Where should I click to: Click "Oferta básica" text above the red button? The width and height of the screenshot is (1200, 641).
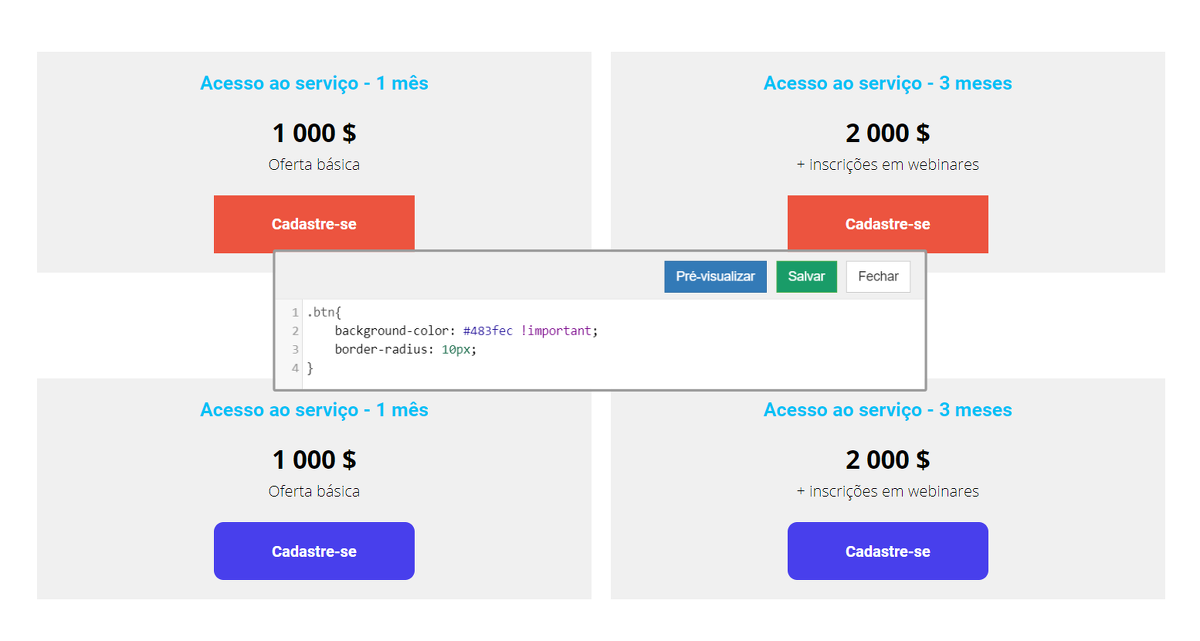(314, 165)
